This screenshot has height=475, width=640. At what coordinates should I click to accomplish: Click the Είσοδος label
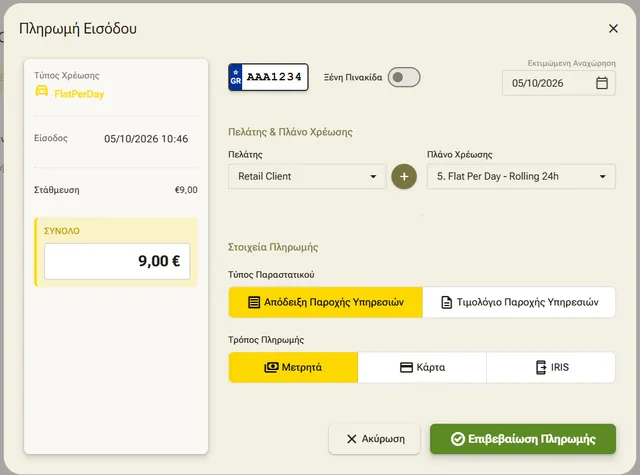point(51,138)
